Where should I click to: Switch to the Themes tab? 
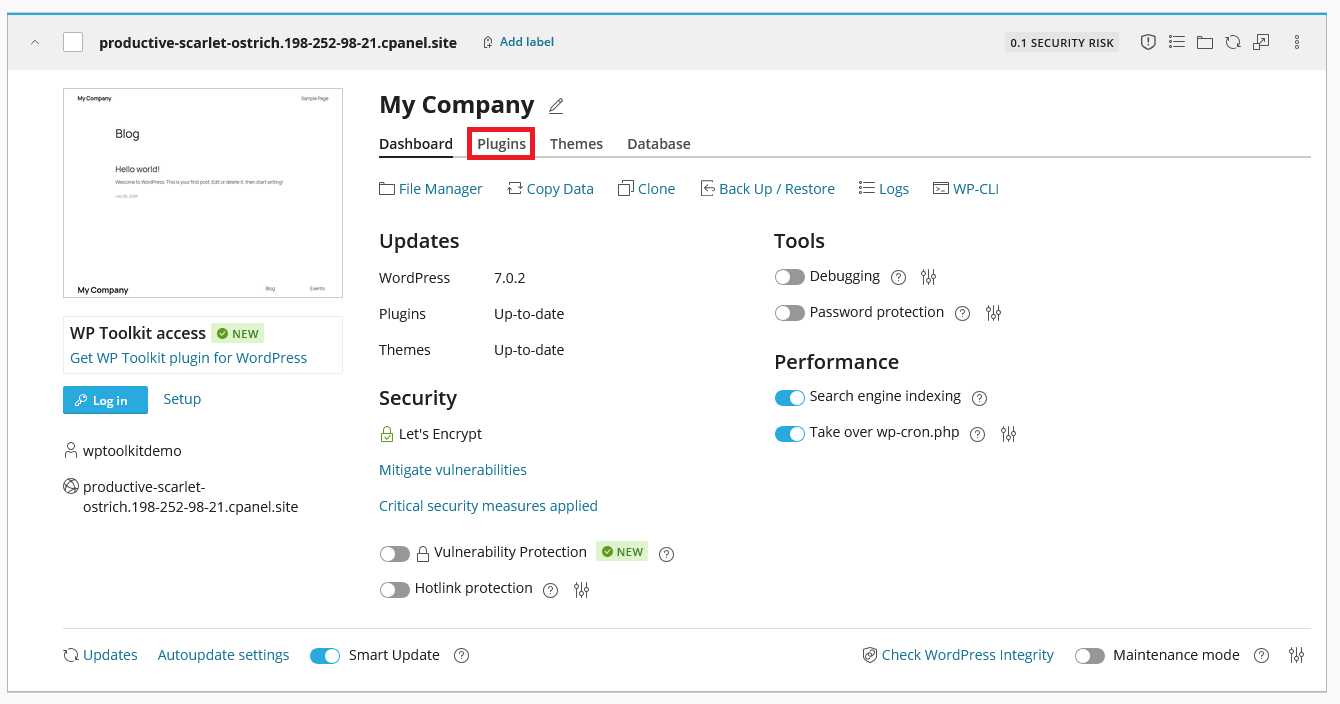click(x=576, y=144)
